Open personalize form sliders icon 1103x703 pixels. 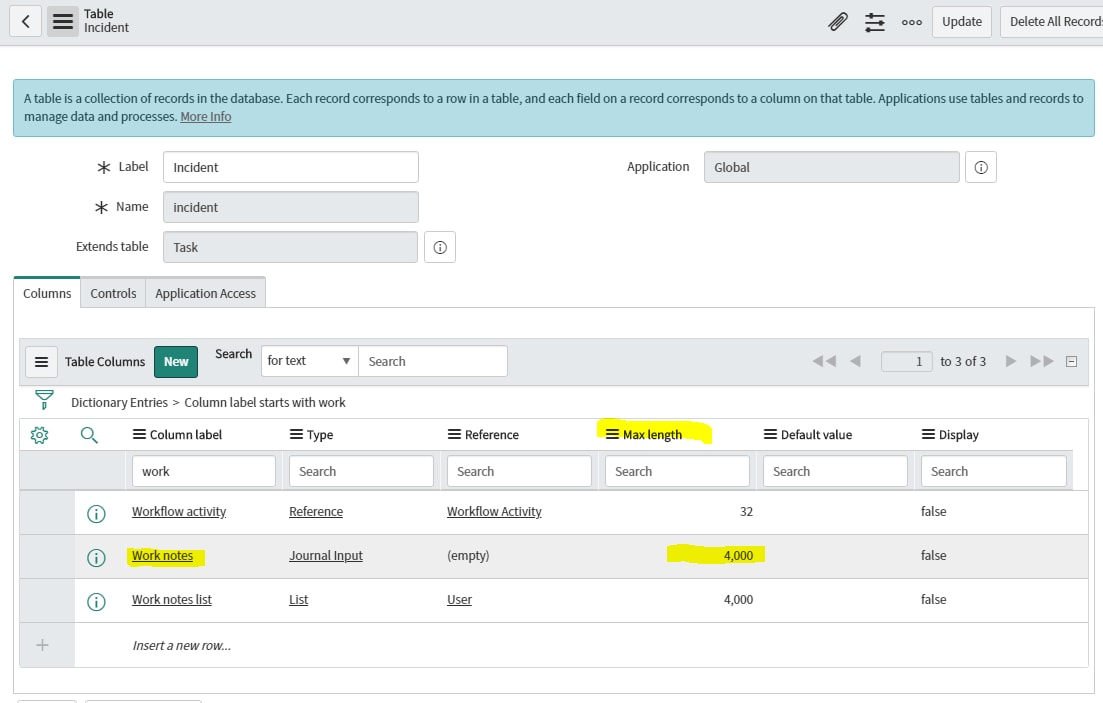[x=875, y=22]
